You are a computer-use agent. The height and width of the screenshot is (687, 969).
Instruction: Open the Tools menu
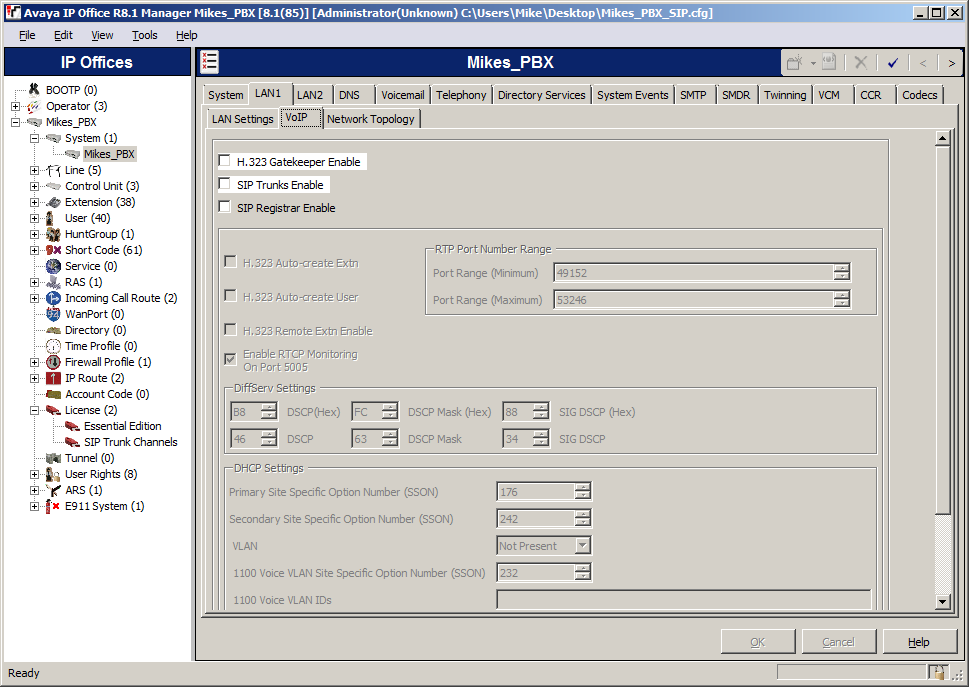point(145,35)
